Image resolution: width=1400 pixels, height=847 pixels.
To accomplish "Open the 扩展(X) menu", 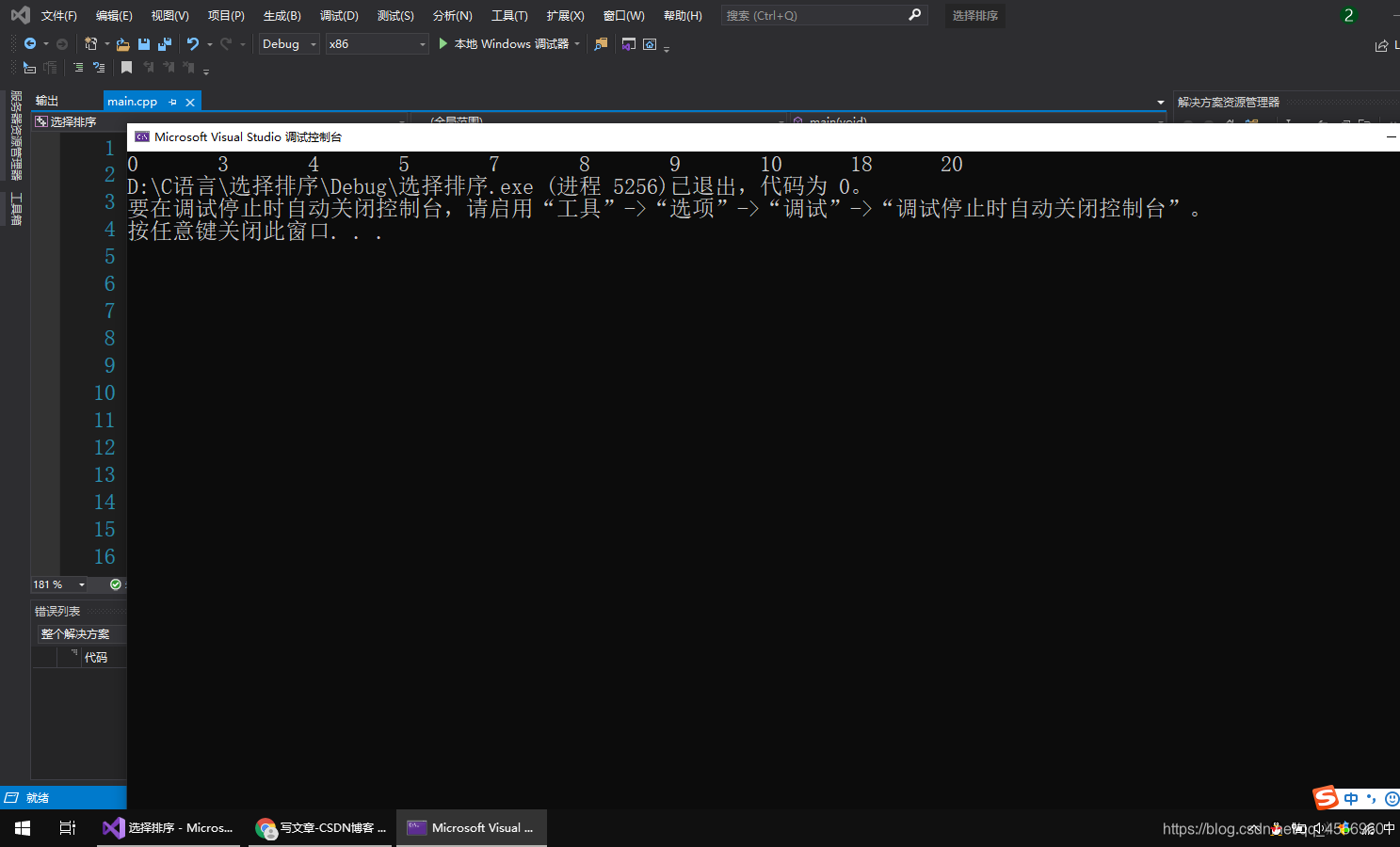I will (x=565, y=15).
